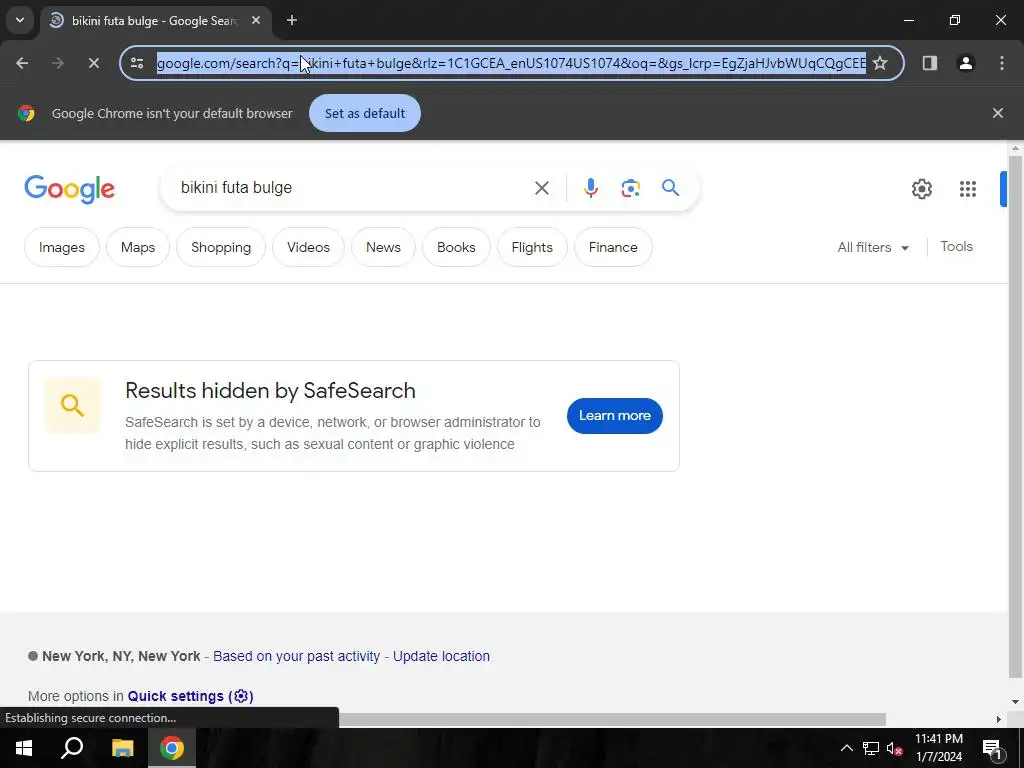The width and height of the screenshot is (1024, 768).
Task: Start voice search with microphone
Action: point(590,188)
